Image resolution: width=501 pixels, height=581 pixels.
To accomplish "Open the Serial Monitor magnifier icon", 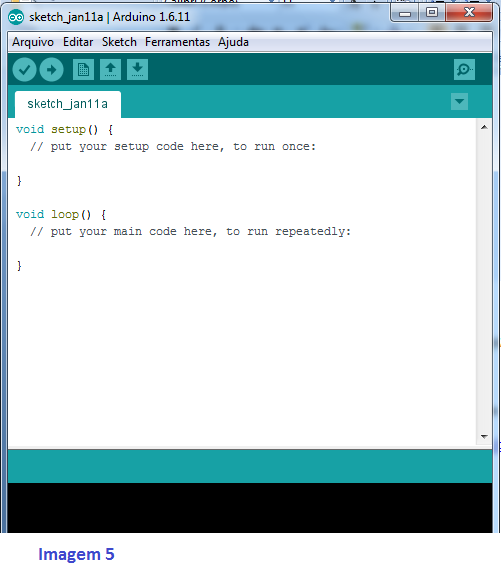I will point(464,70).
